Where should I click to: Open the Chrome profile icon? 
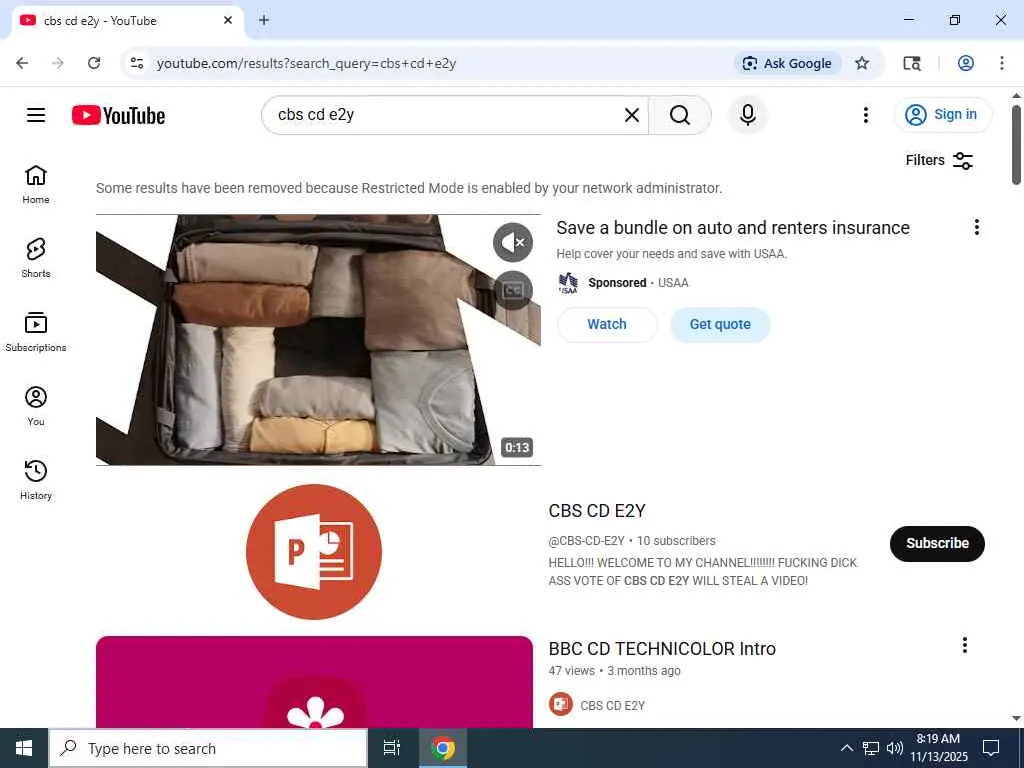tap(966, 63)
